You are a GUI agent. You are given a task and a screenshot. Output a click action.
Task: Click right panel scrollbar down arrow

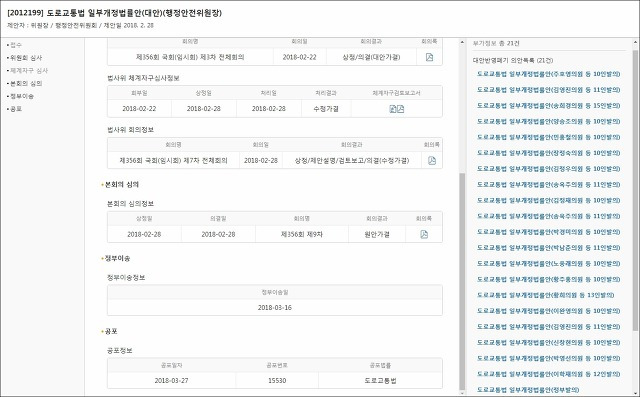pos(636,393)
